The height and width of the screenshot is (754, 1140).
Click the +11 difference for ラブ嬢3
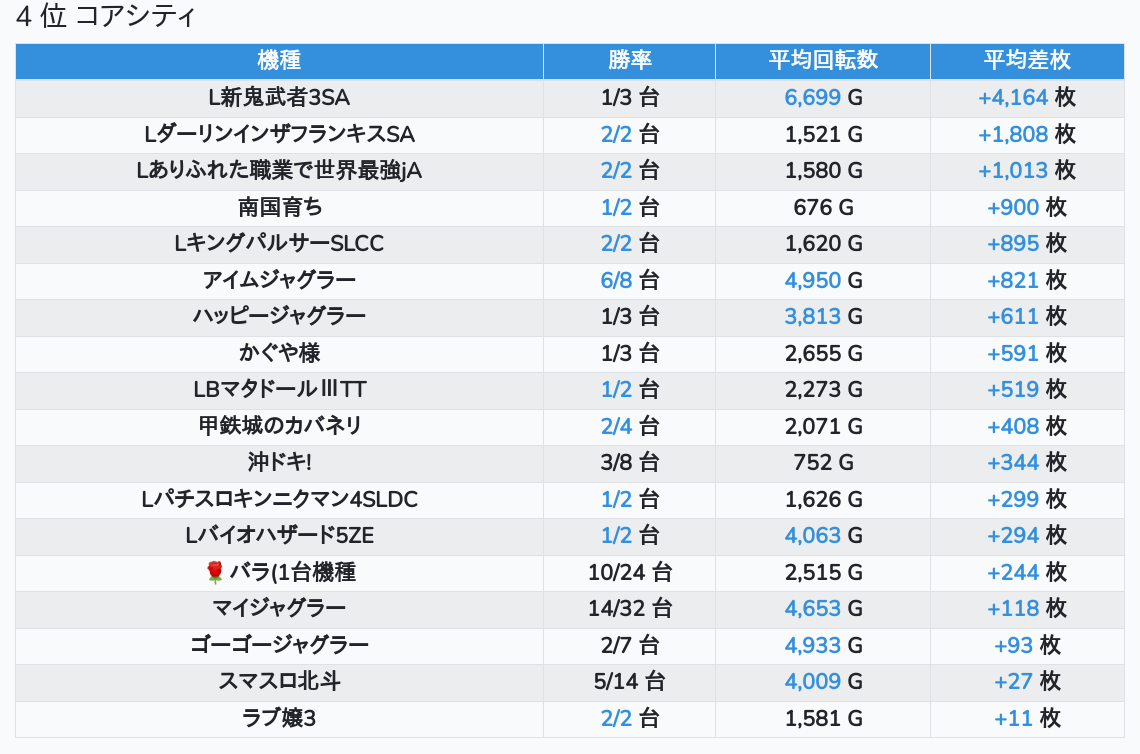[x=1013, y=718]
